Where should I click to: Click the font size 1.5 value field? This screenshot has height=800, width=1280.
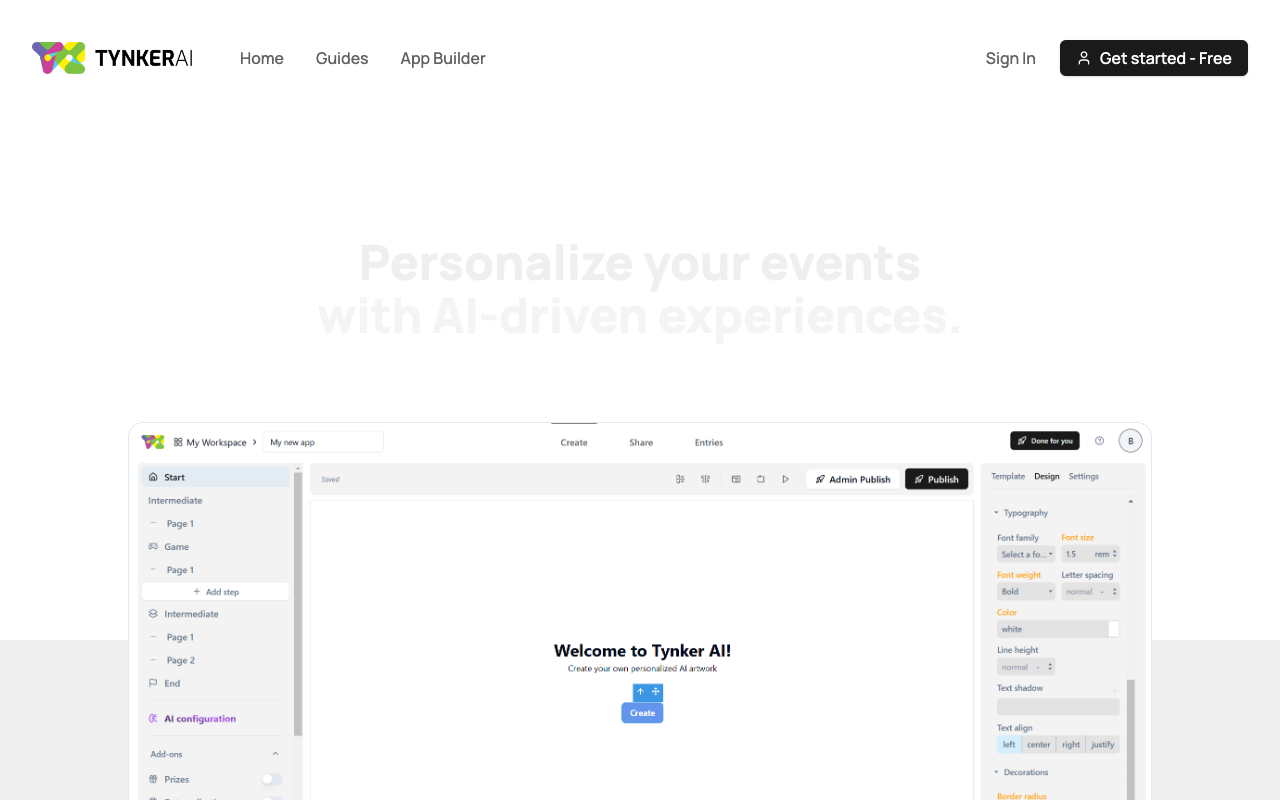(x=1077, y=554)
